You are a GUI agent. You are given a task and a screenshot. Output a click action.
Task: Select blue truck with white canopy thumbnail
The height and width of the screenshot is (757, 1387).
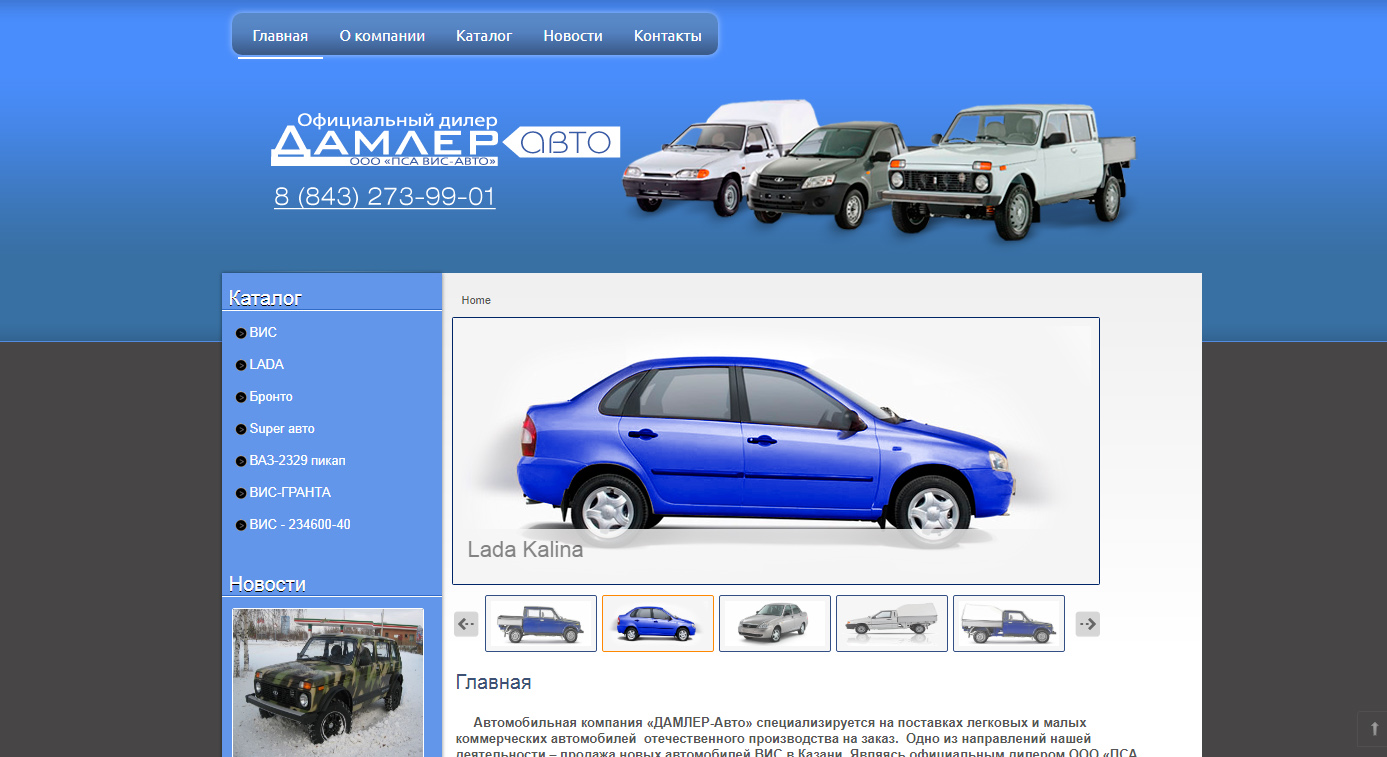(1009, 624)
